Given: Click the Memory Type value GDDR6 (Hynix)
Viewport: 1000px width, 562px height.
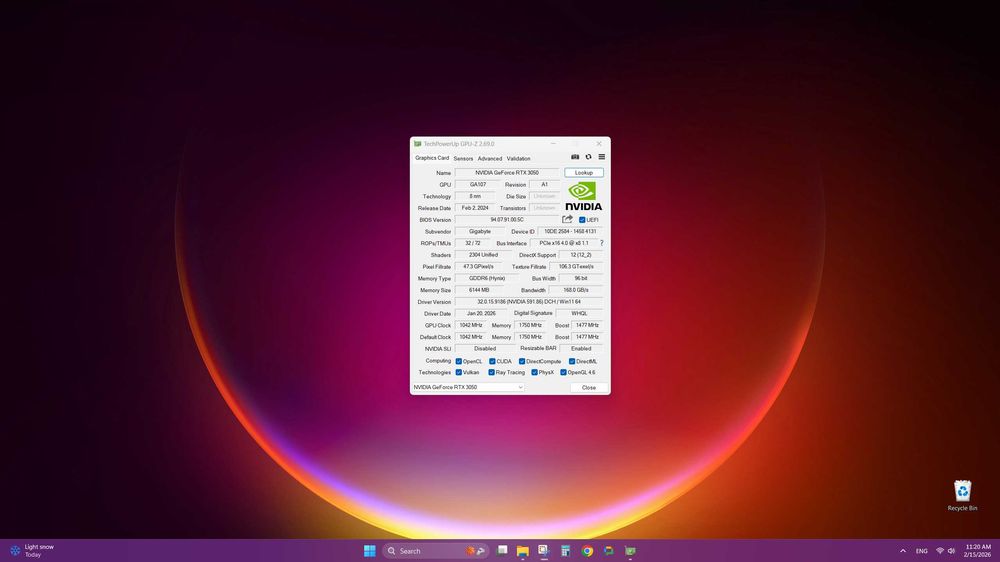Looking at the screenshot, I should [x=487, y=278].
